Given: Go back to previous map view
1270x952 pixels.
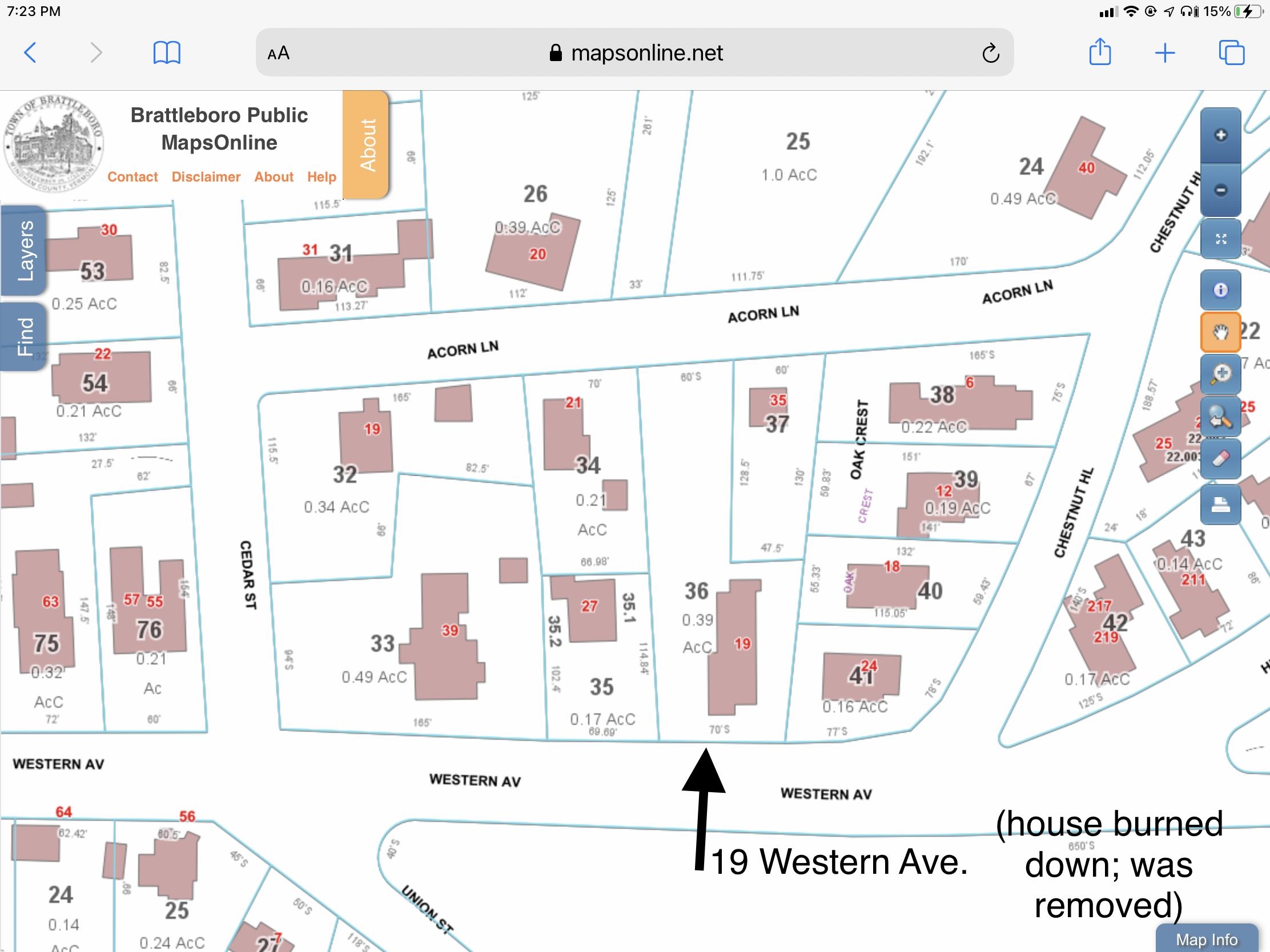Looking at the screenshot, I should (x=1220, y=417).
